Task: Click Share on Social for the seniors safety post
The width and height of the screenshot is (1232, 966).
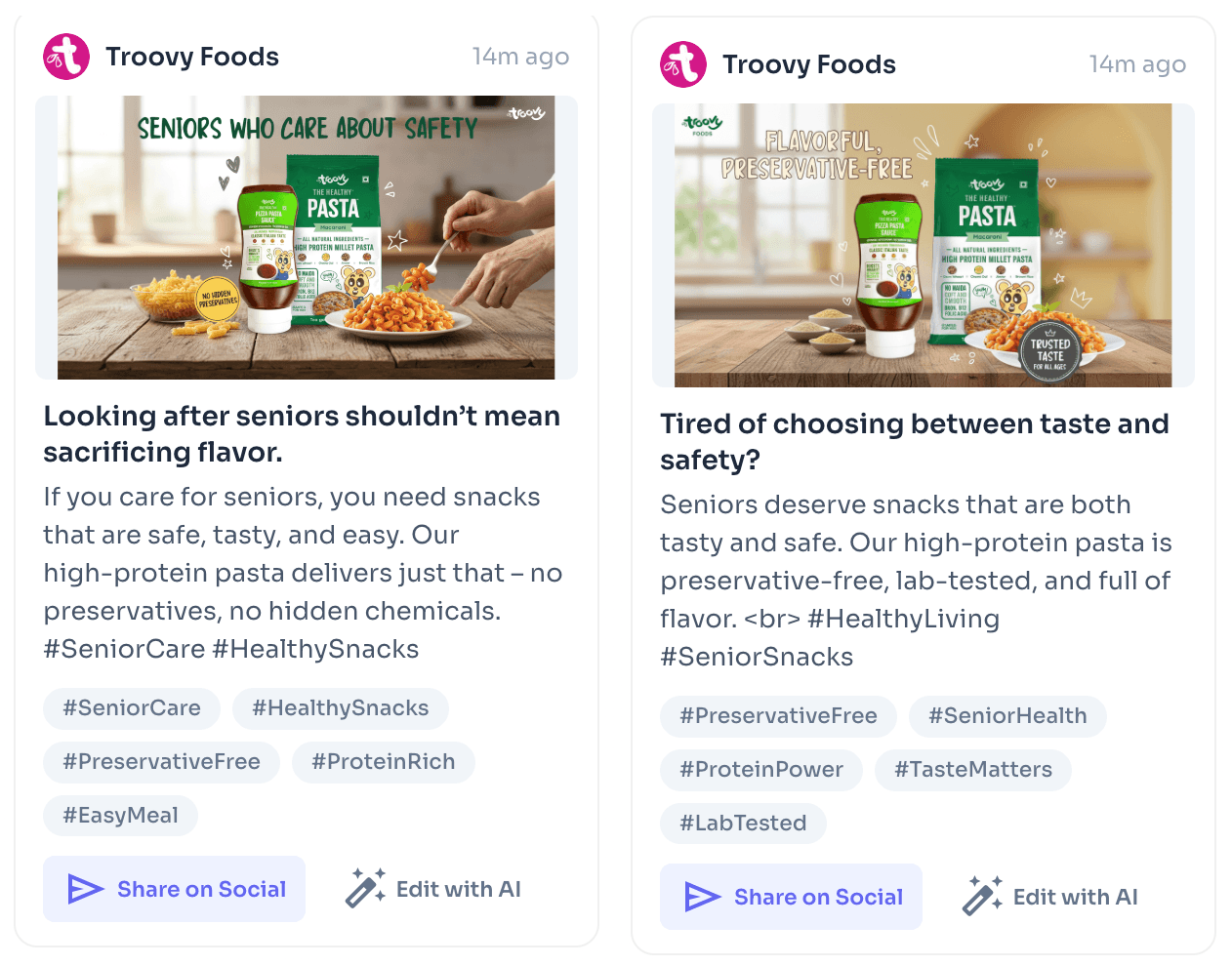Action: coord(174,888)
